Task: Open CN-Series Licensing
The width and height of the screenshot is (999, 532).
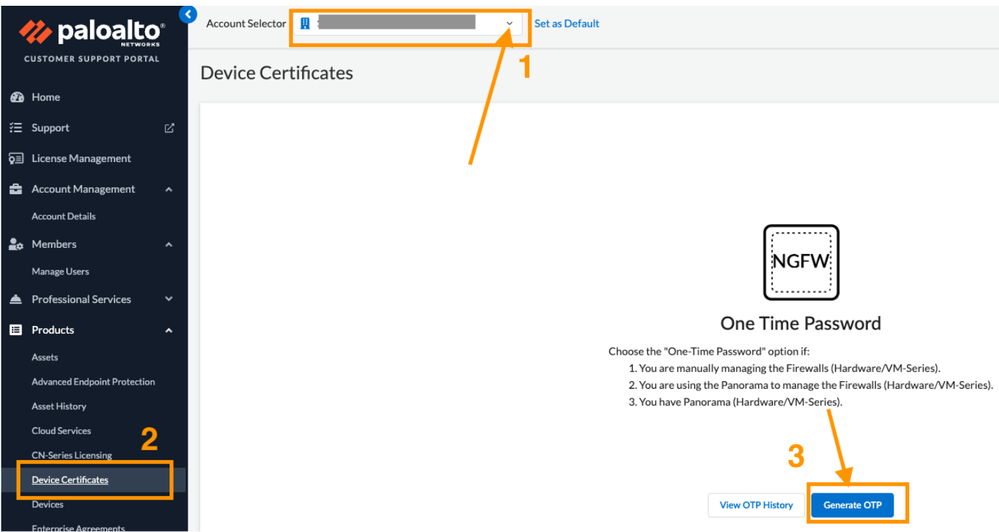Action: 71,456
